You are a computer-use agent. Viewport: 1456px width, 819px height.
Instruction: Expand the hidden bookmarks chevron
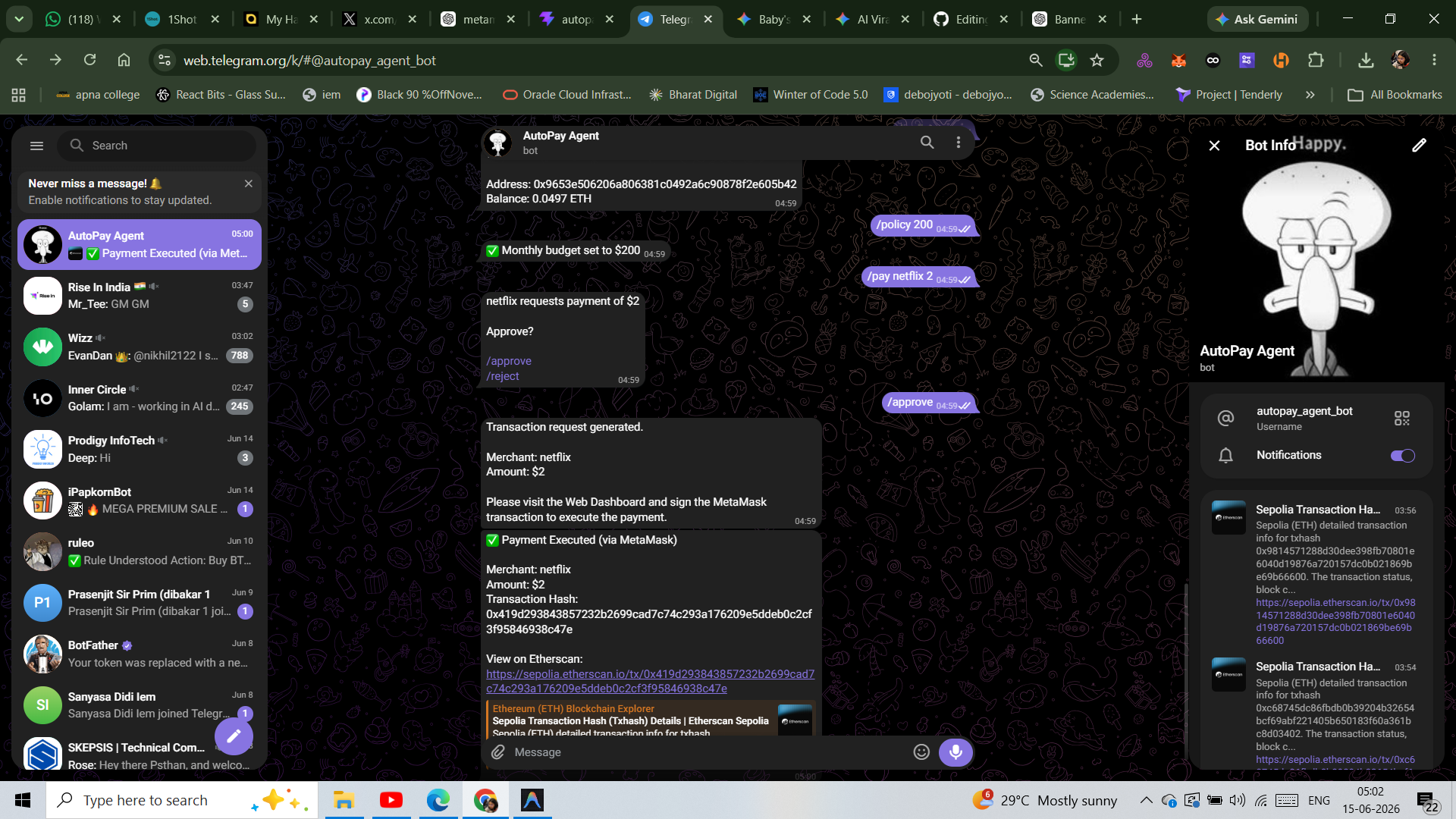point(1310,95)
